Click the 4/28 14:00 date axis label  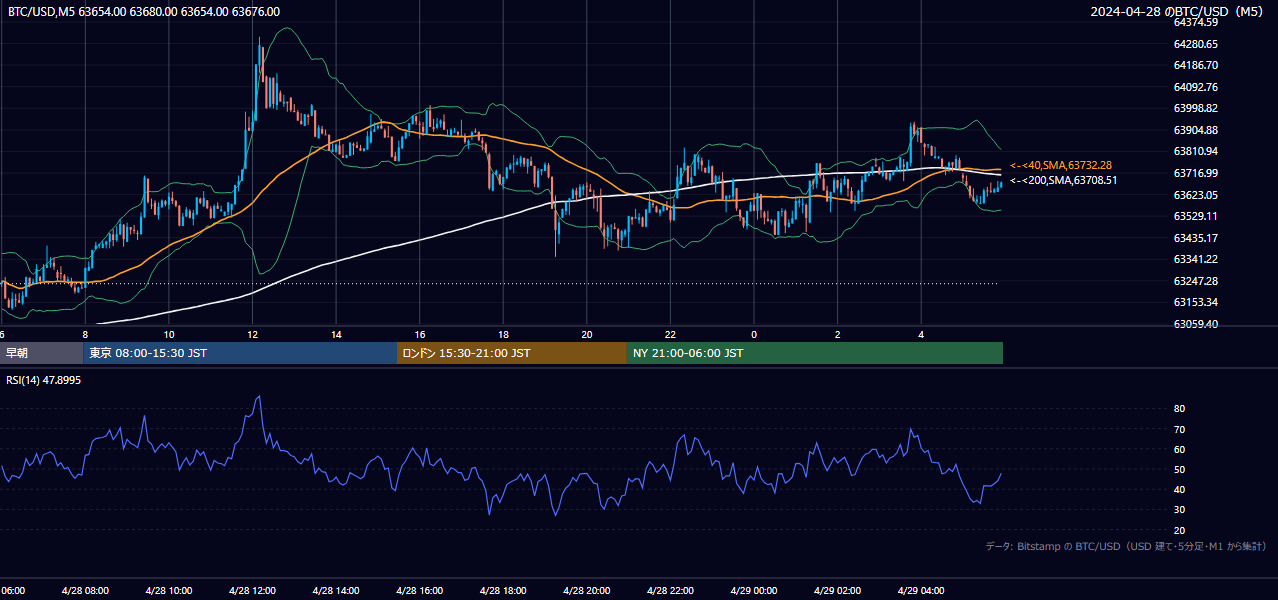point(336,591)
